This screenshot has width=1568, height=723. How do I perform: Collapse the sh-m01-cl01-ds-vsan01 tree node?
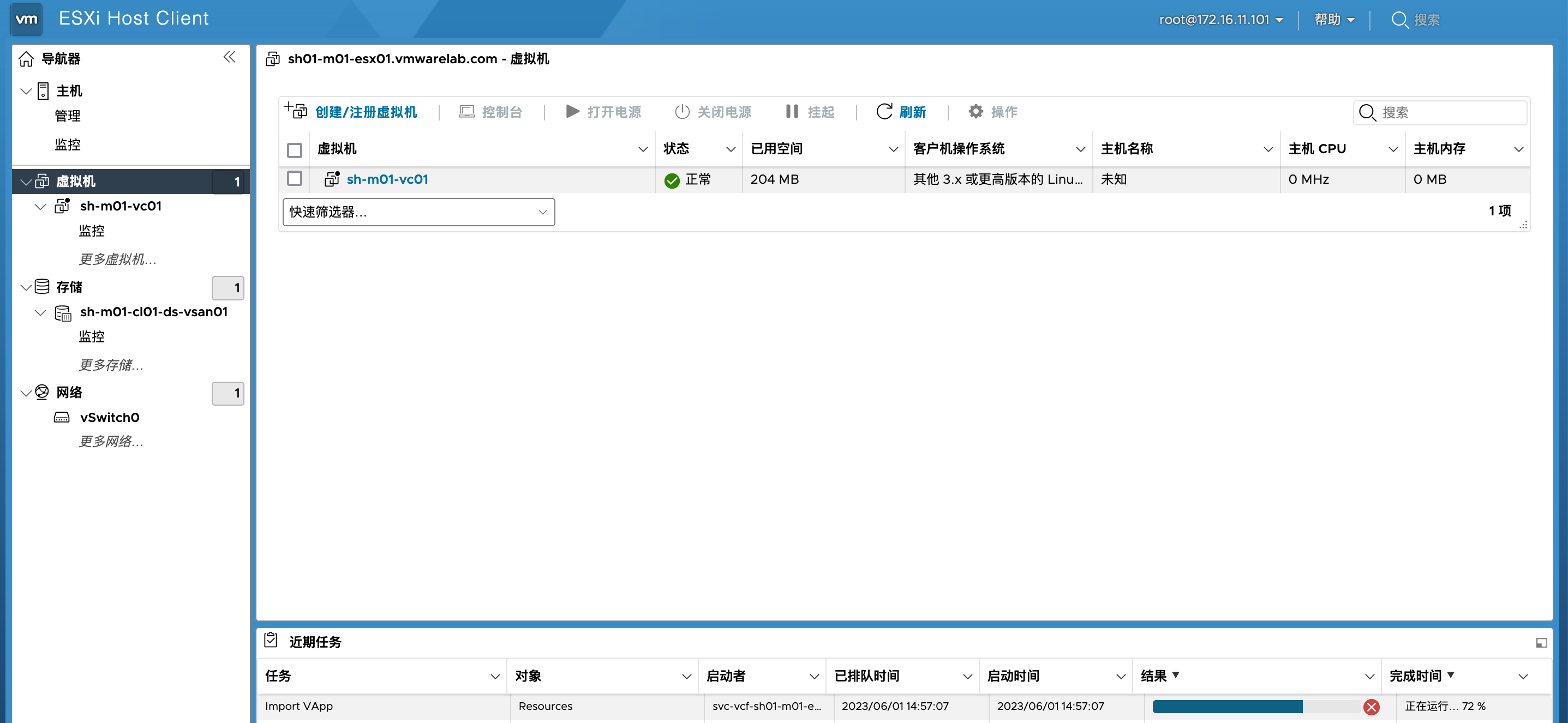(41, 312)
